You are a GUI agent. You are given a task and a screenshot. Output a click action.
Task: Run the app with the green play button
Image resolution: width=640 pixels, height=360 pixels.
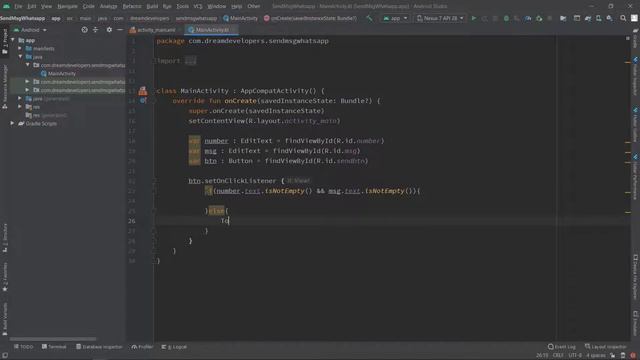[x=473, y=18]
